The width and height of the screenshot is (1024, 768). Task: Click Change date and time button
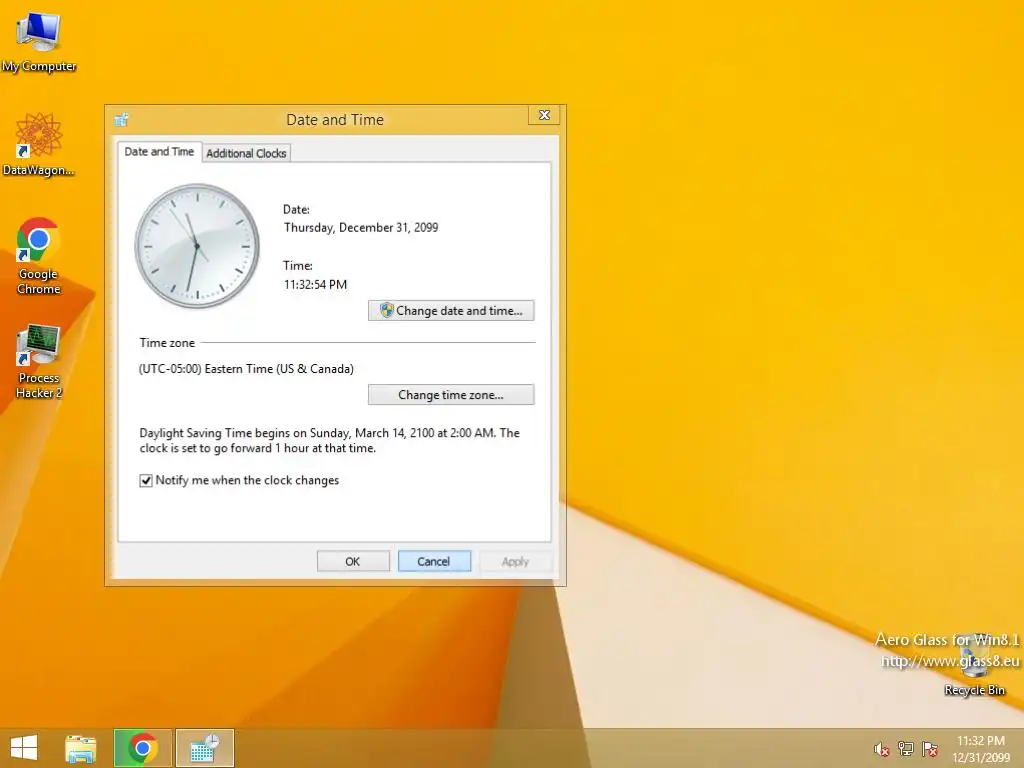click(x=451, y=311)
